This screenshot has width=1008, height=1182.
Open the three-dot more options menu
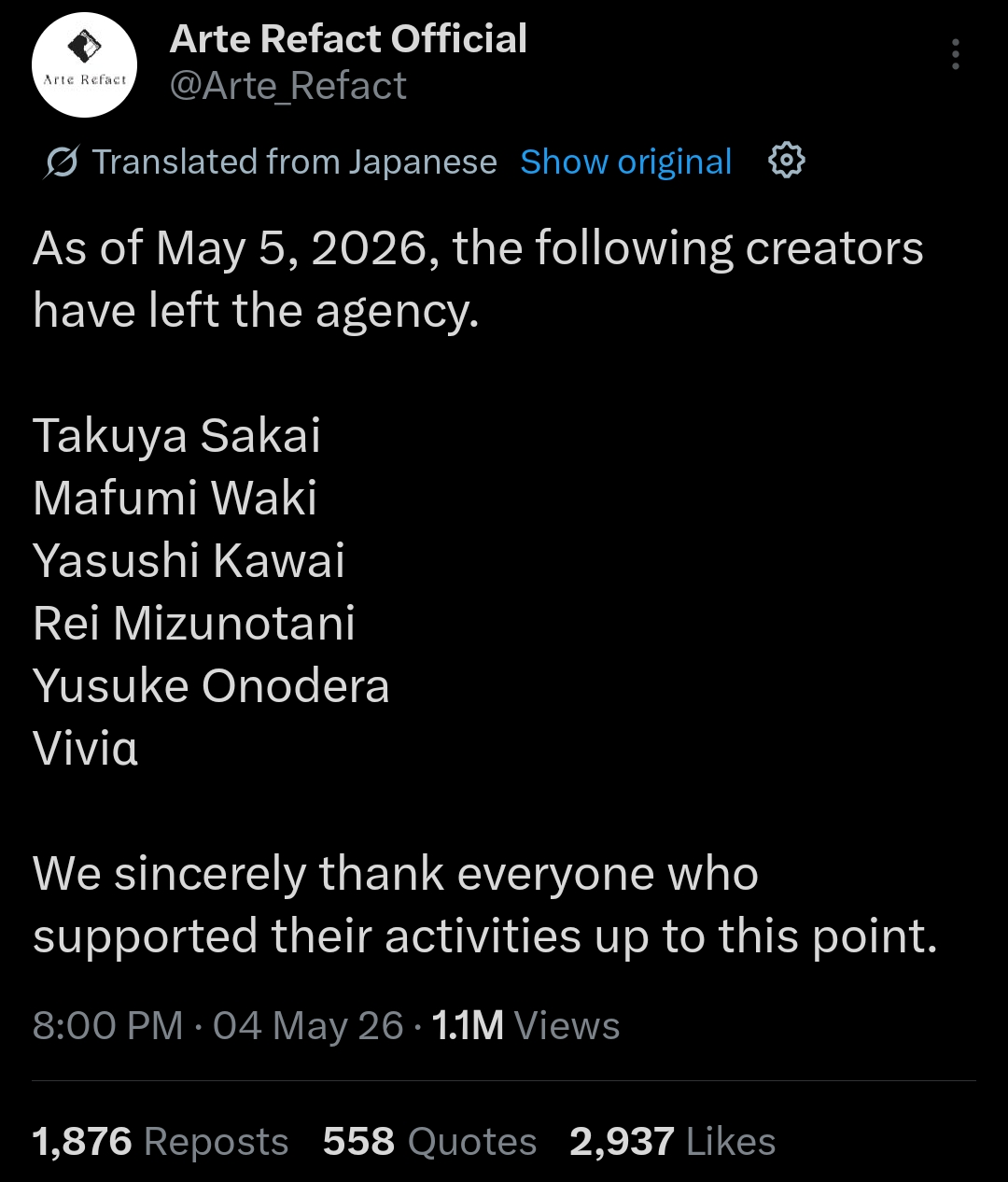click(x=955, y=55)
